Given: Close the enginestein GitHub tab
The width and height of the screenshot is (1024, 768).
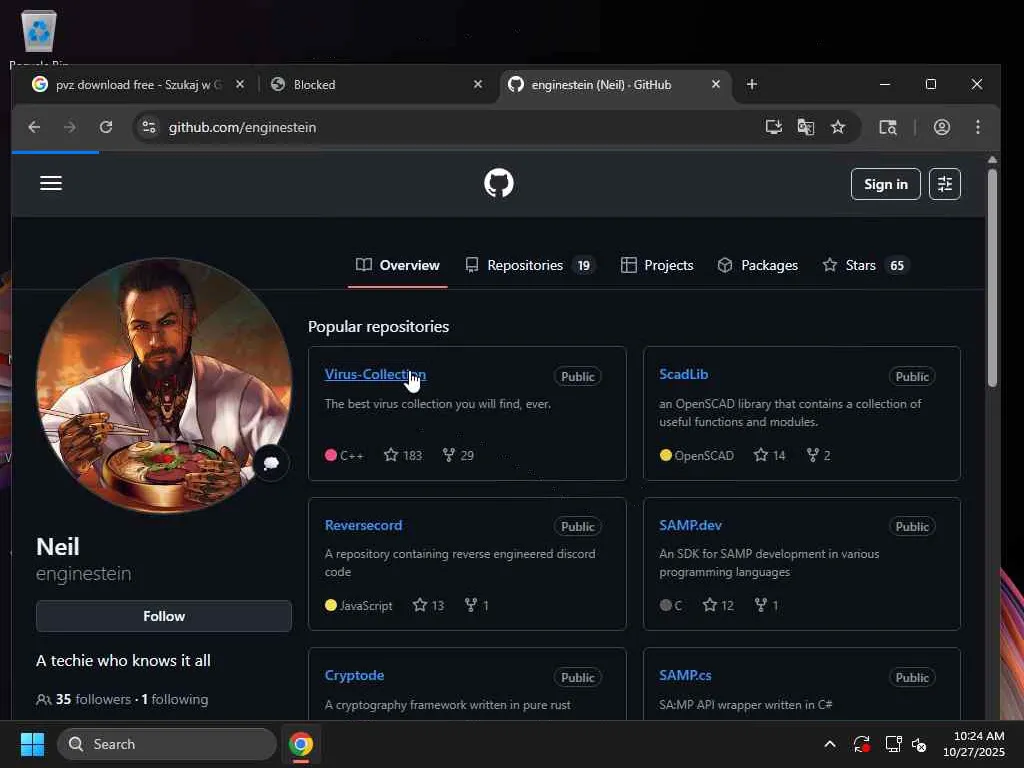Looking at the screenshot, I should (716, 84).
